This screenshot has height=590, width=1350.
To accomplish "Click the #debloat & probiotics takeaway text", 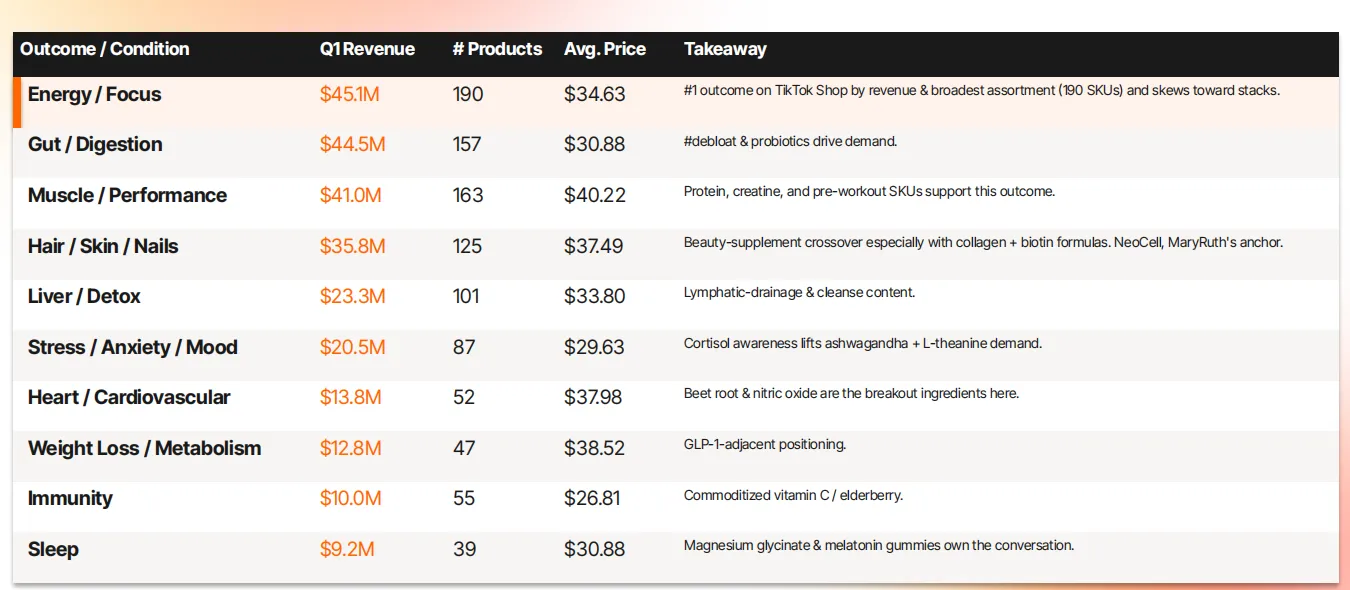I will coord(790,141).
